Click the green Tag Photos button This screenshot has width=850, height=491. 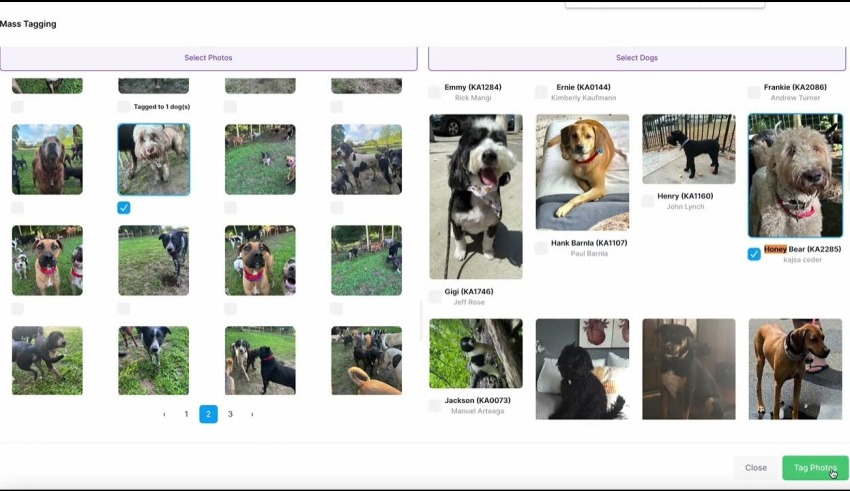coord(814,468)
